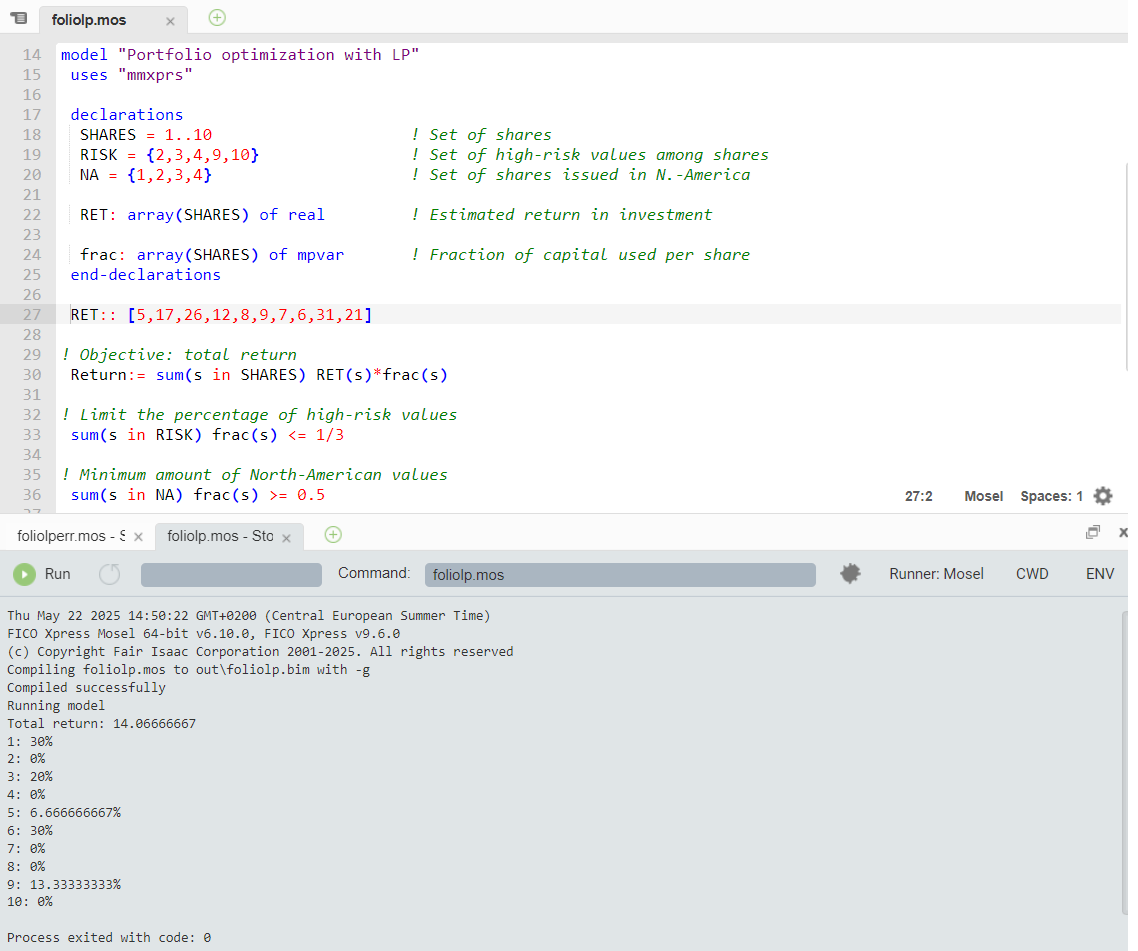This screenshot has width=1138, height=951.
Task: Change indentation via Spaces: 1
Action: tap(1051, 496)
